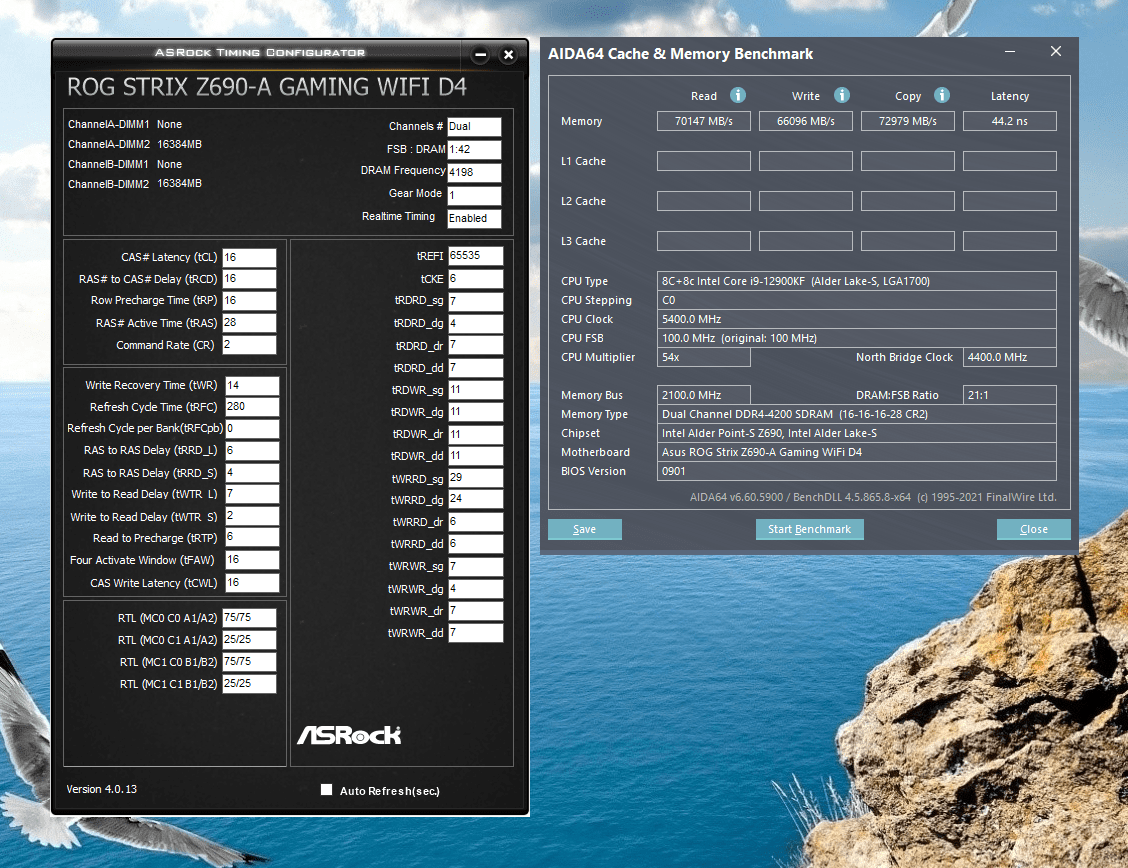1128x868 pixels.
Task: Click the FSB : DRAM ratio field
Action: pos(474,150)
